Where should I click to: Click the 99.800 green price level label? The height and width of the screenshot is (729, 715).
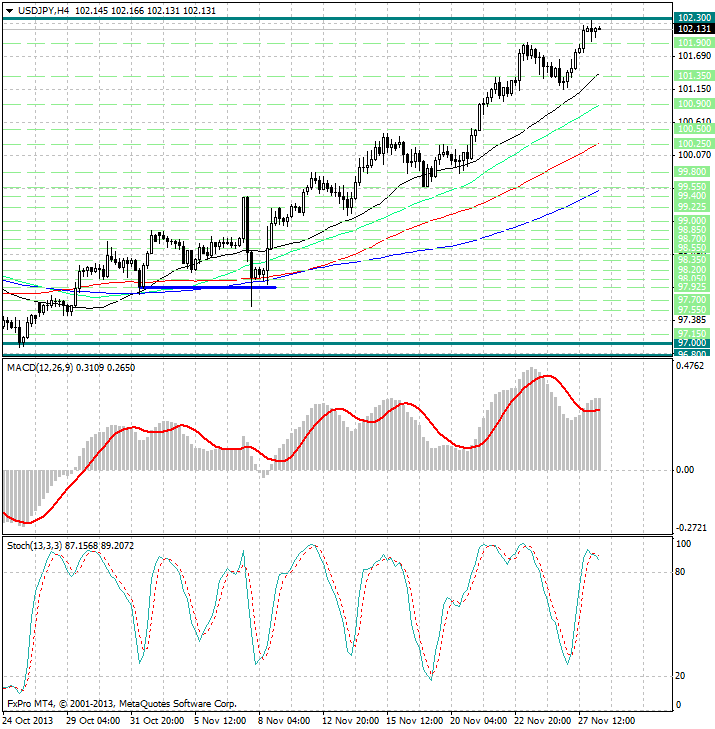click(x=693, y=172)
